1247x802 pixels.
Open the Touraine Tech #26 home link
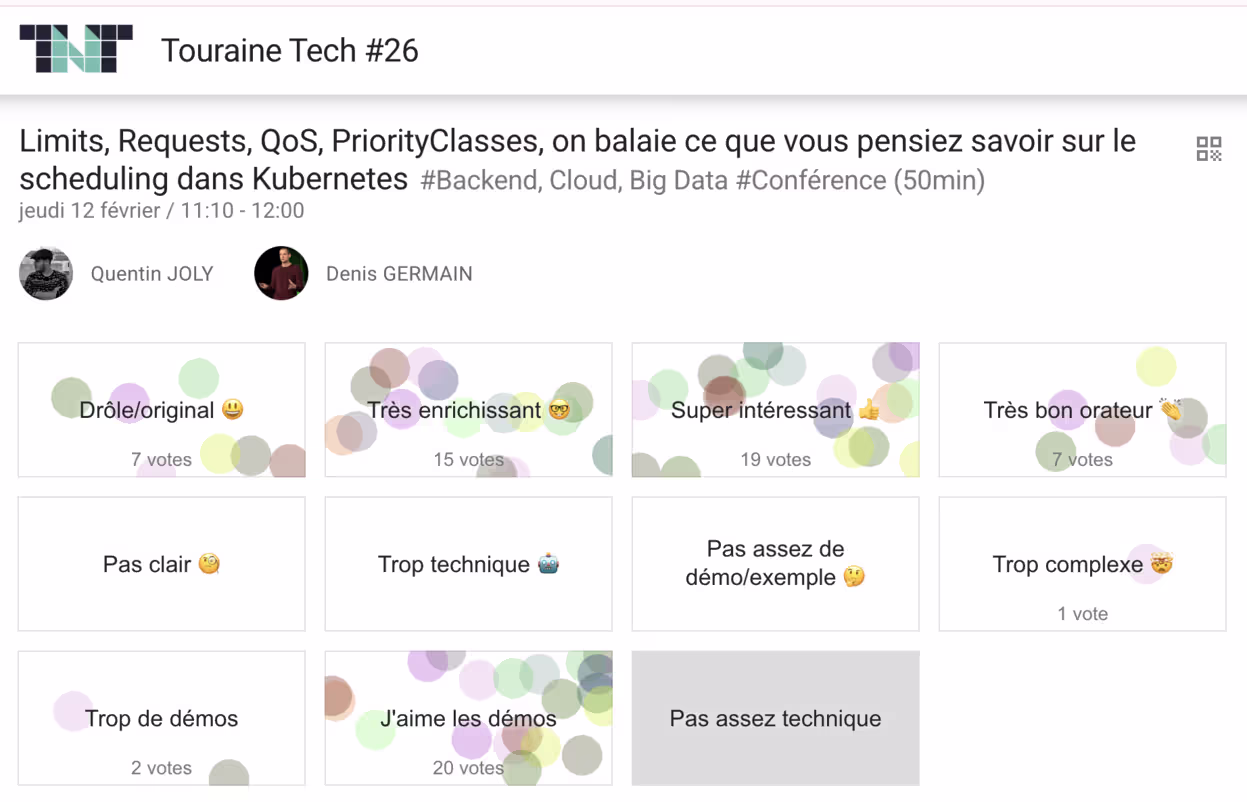290,50
